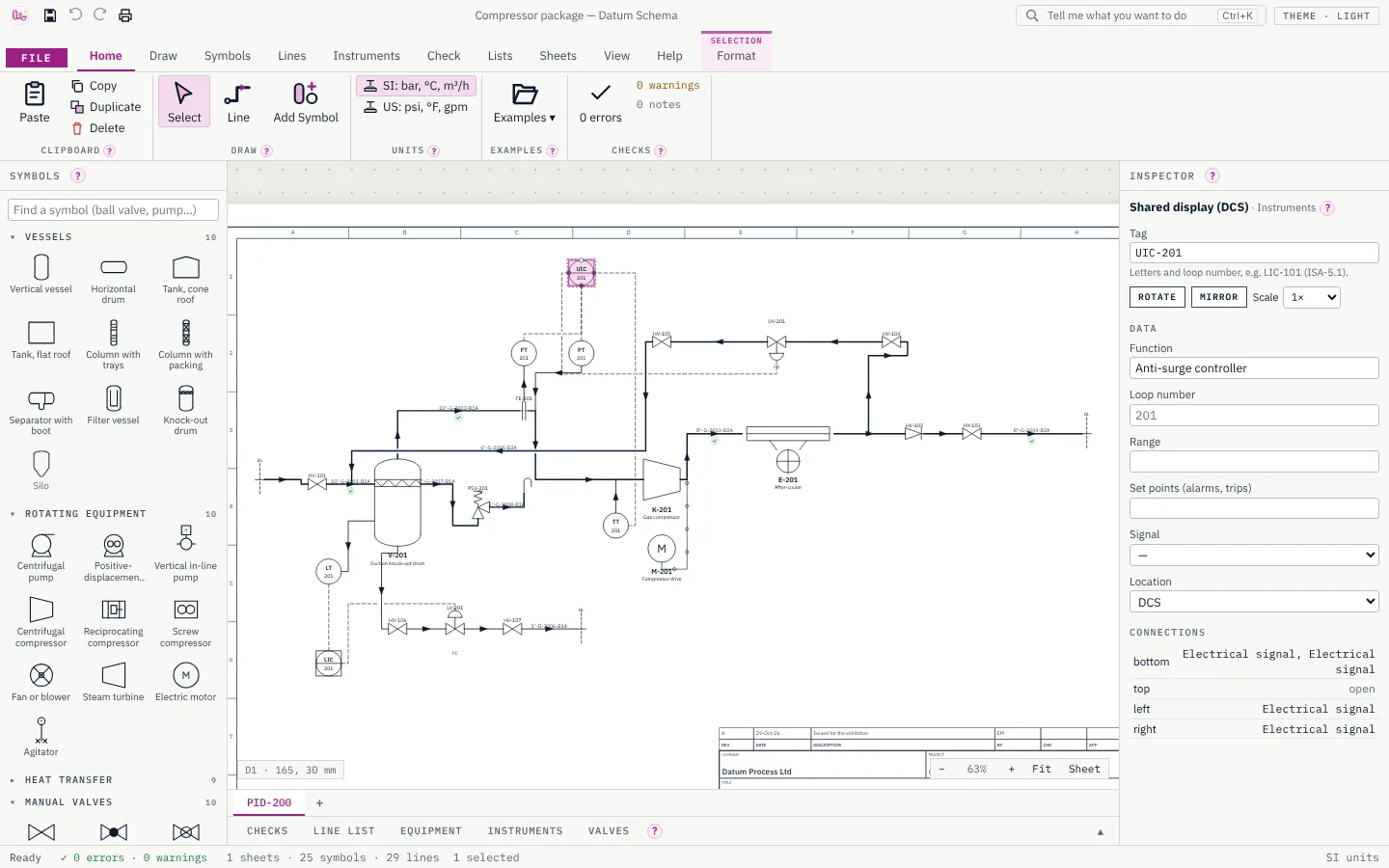This screenshot has width=1389, height=868.
Task: Open the Examples dropdown
Action: 525,102
